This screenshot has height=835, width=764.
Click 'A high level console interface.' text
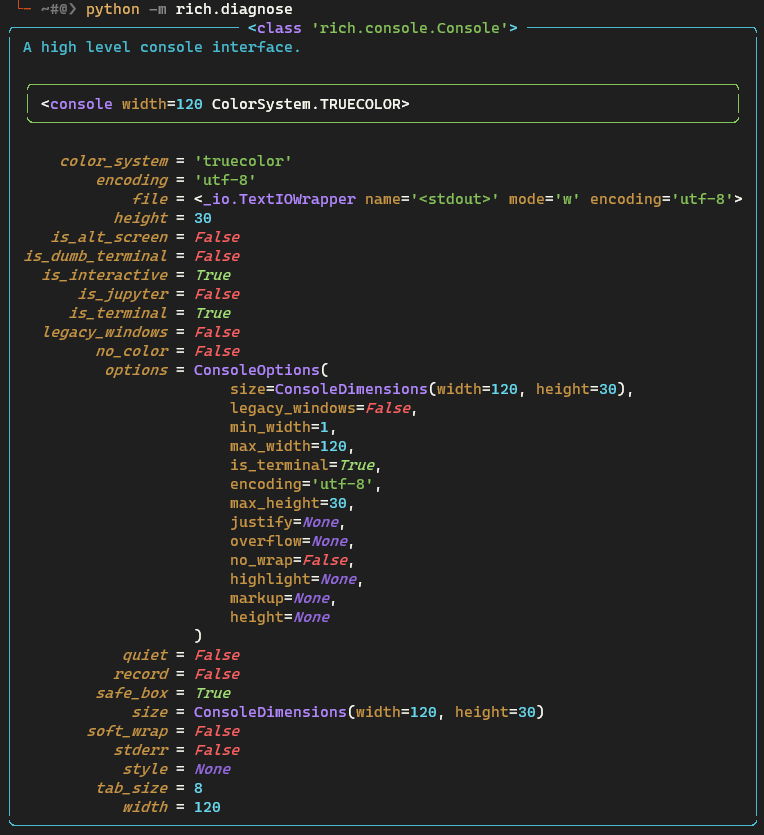[x=162, y=47]
